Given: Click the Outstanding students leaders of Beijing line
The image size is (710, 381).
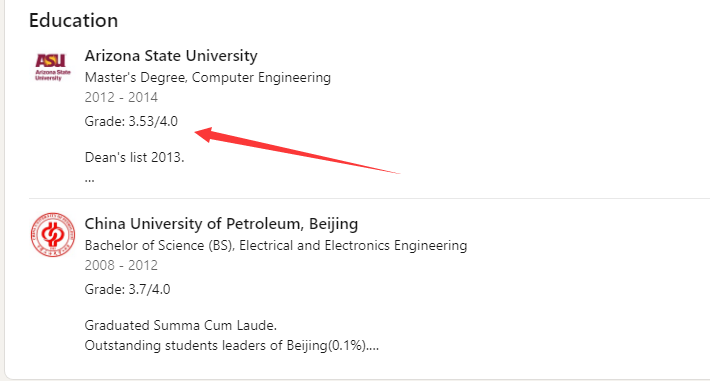Looking at the screenshot, I should pyautogui.click(x=232, y=346).
